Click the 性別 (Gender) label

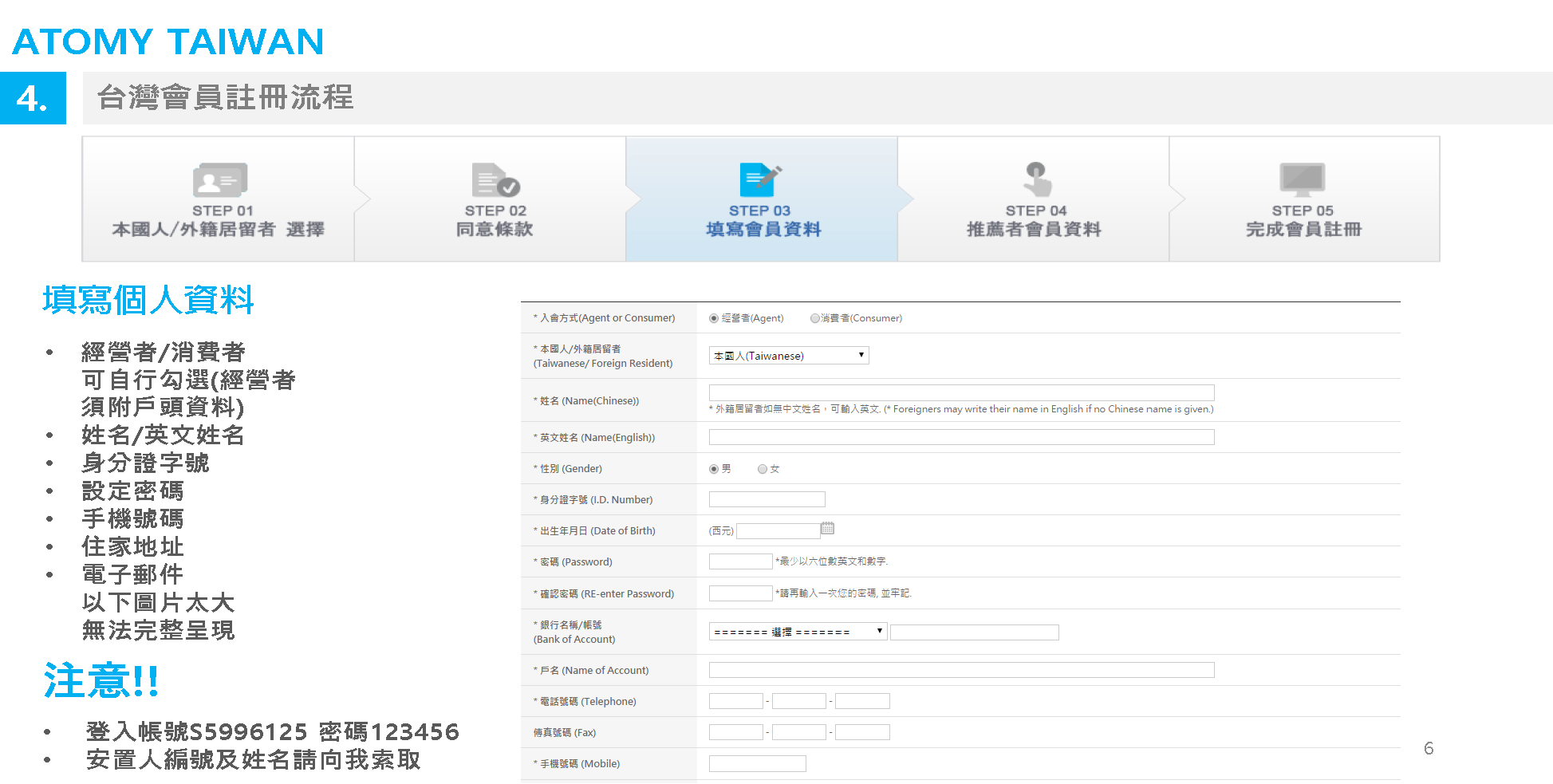(568, 469)
